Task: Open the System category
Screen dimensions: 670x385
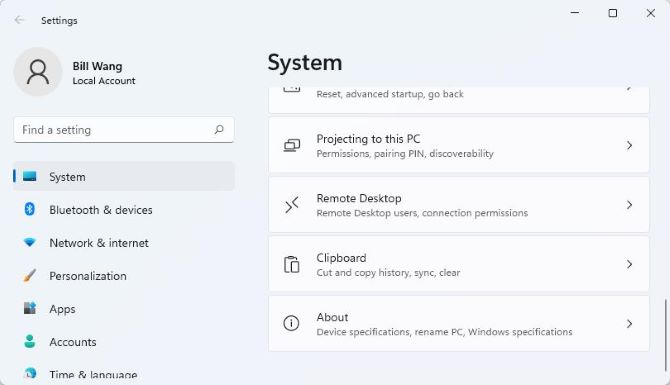Action: tap(124, 176)
